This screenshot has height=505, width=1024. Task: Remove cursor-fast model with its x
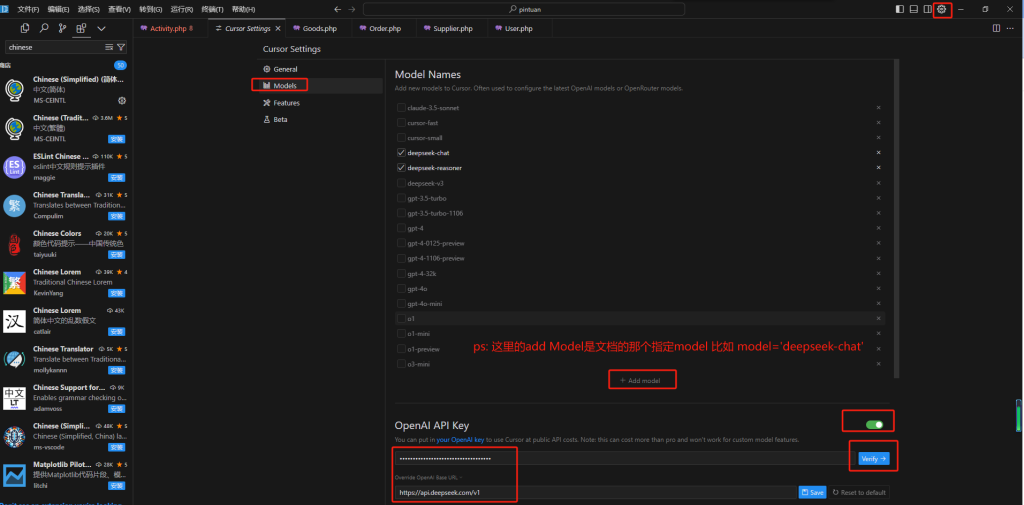(878, 122)
